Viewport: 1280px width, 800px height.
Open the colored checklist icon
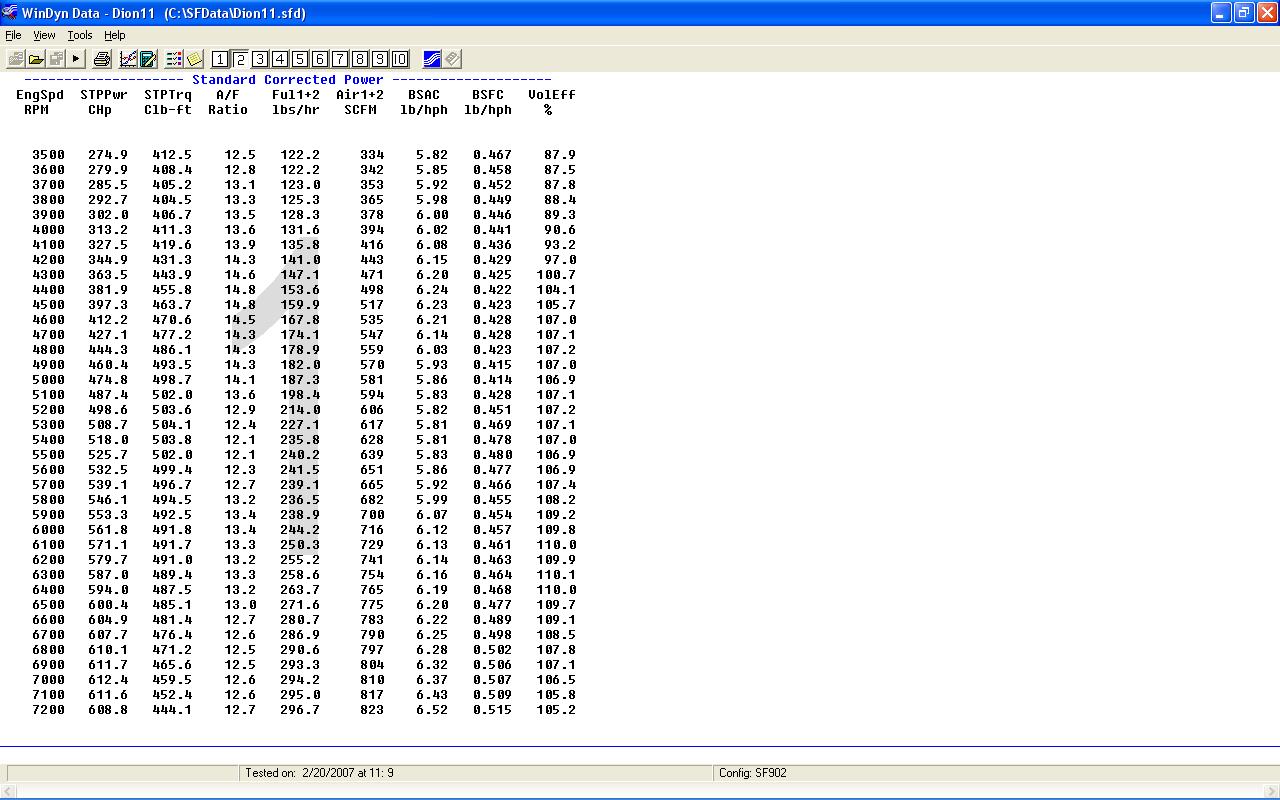174,59
